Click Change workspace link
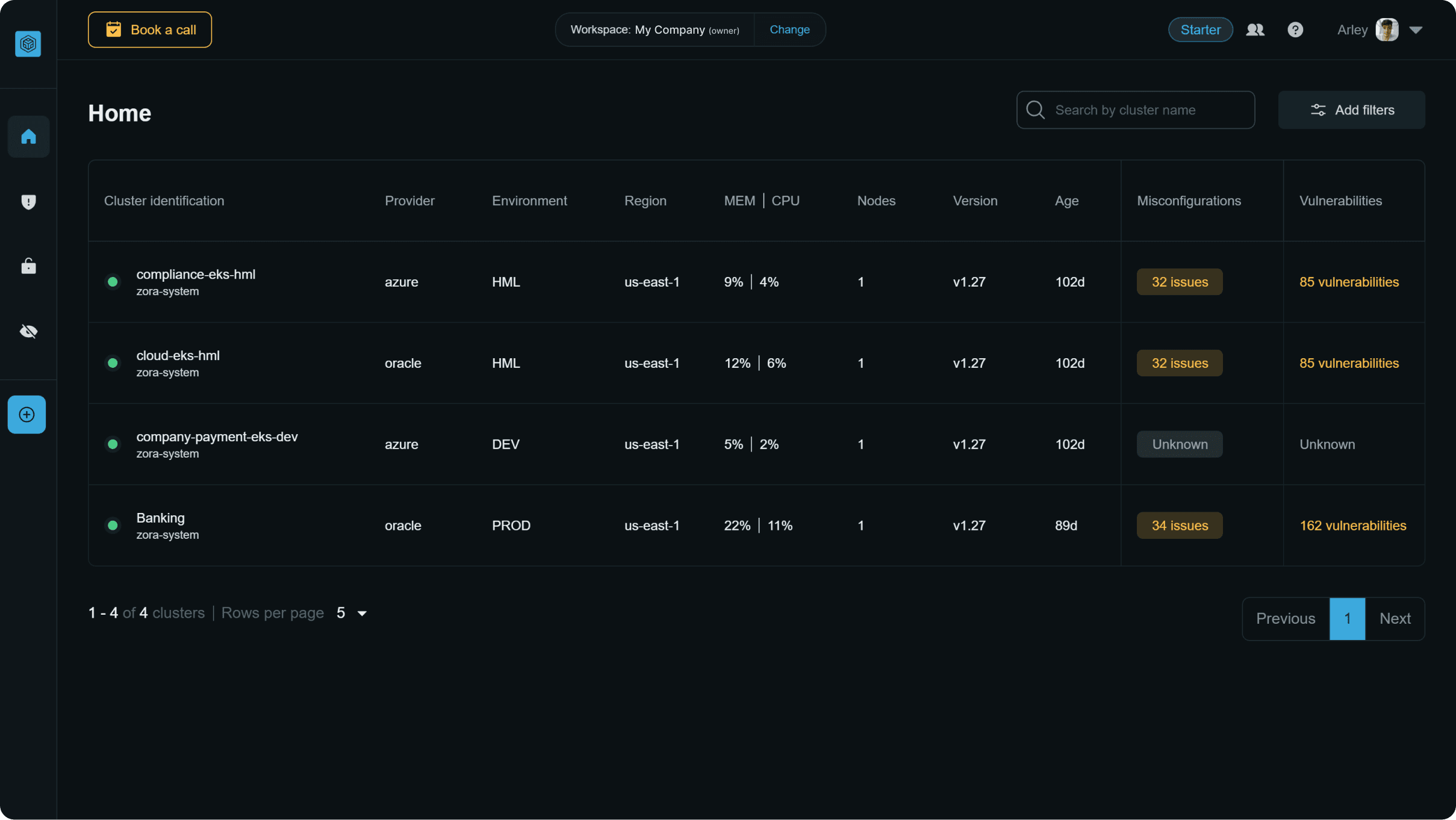Image resolution: width=1456 pixels, height=820 pixels. tap(789, 30)
